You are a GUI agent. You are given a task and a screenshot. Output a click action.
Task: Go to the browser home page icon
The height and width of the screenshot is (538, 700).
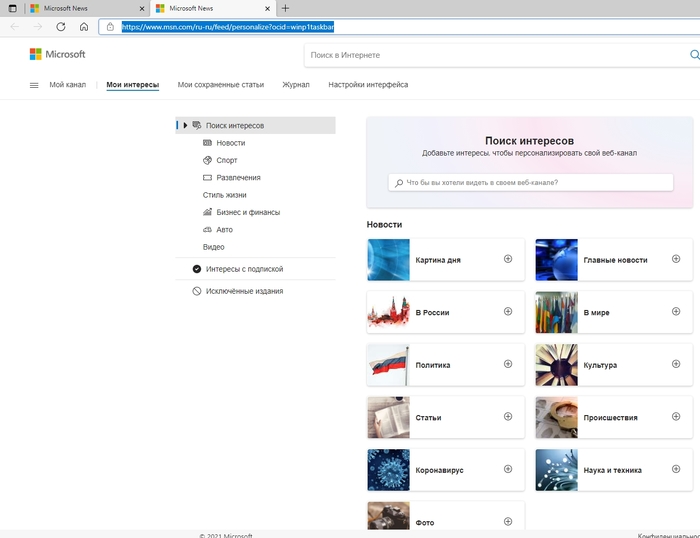click(84, 27)
